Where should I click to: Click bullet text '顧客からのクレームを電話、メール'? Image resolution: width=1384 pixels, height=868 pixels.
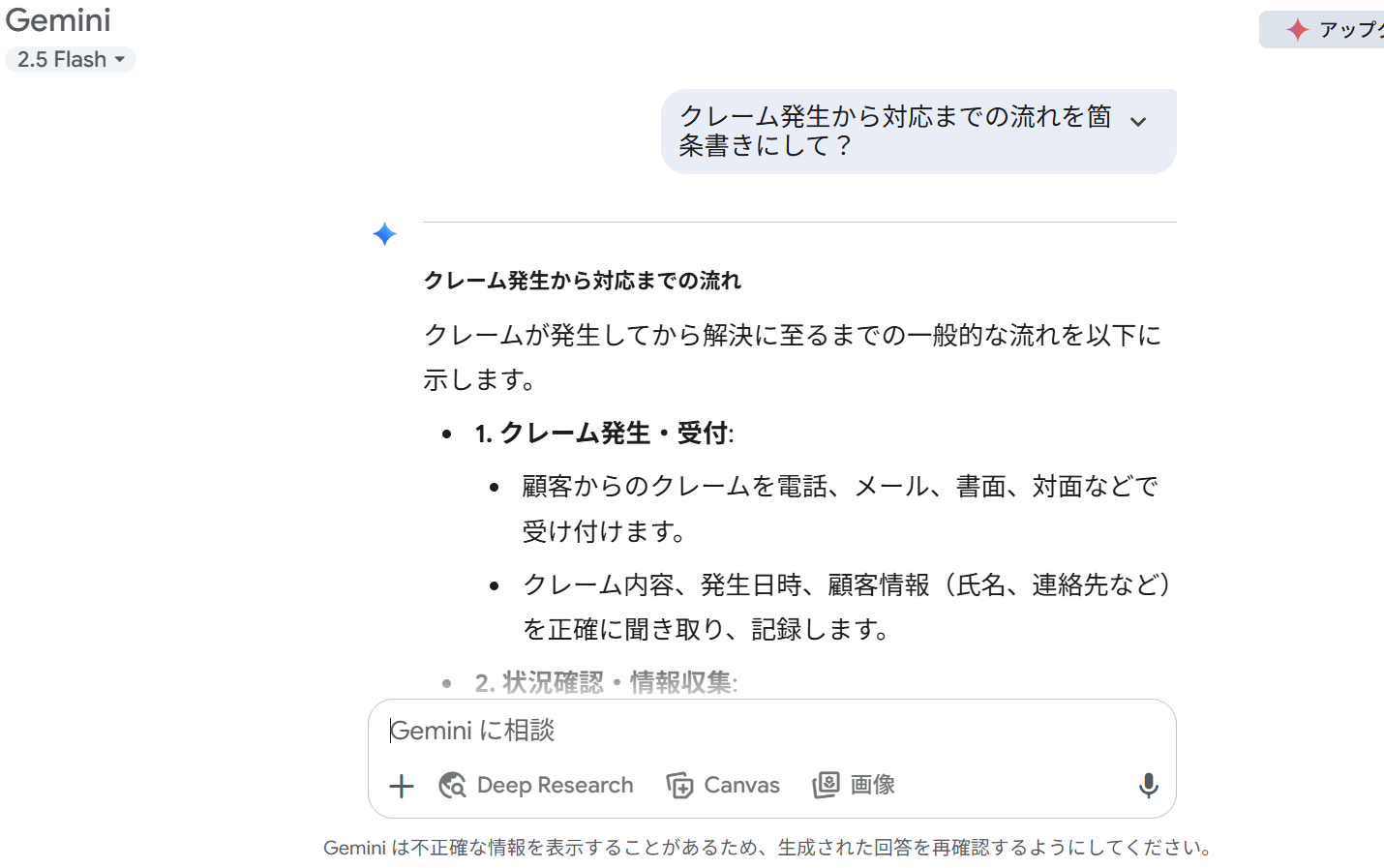click(839, 508)
